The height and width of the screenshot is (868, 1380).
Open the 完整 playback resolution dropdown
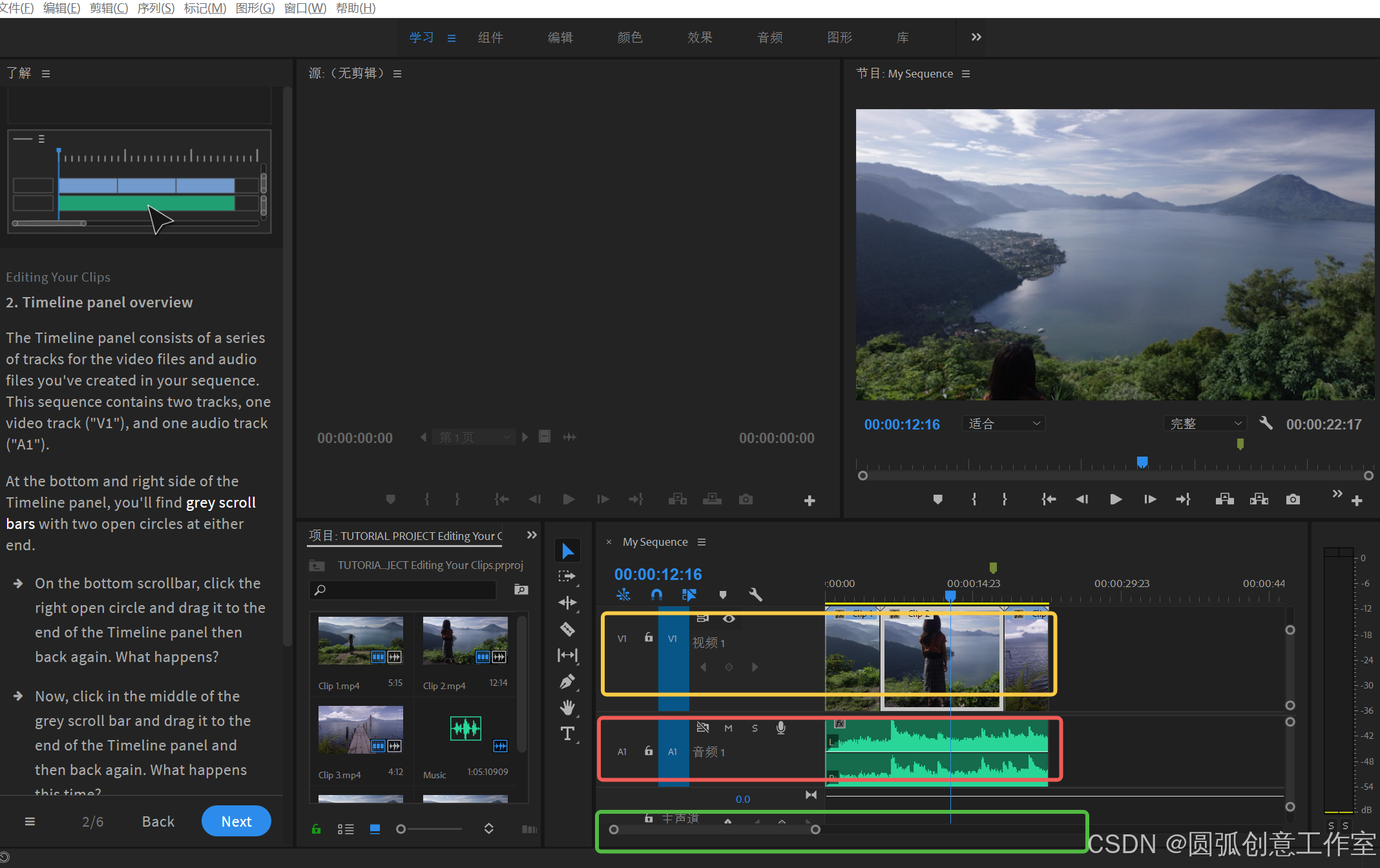point(1205,424)
